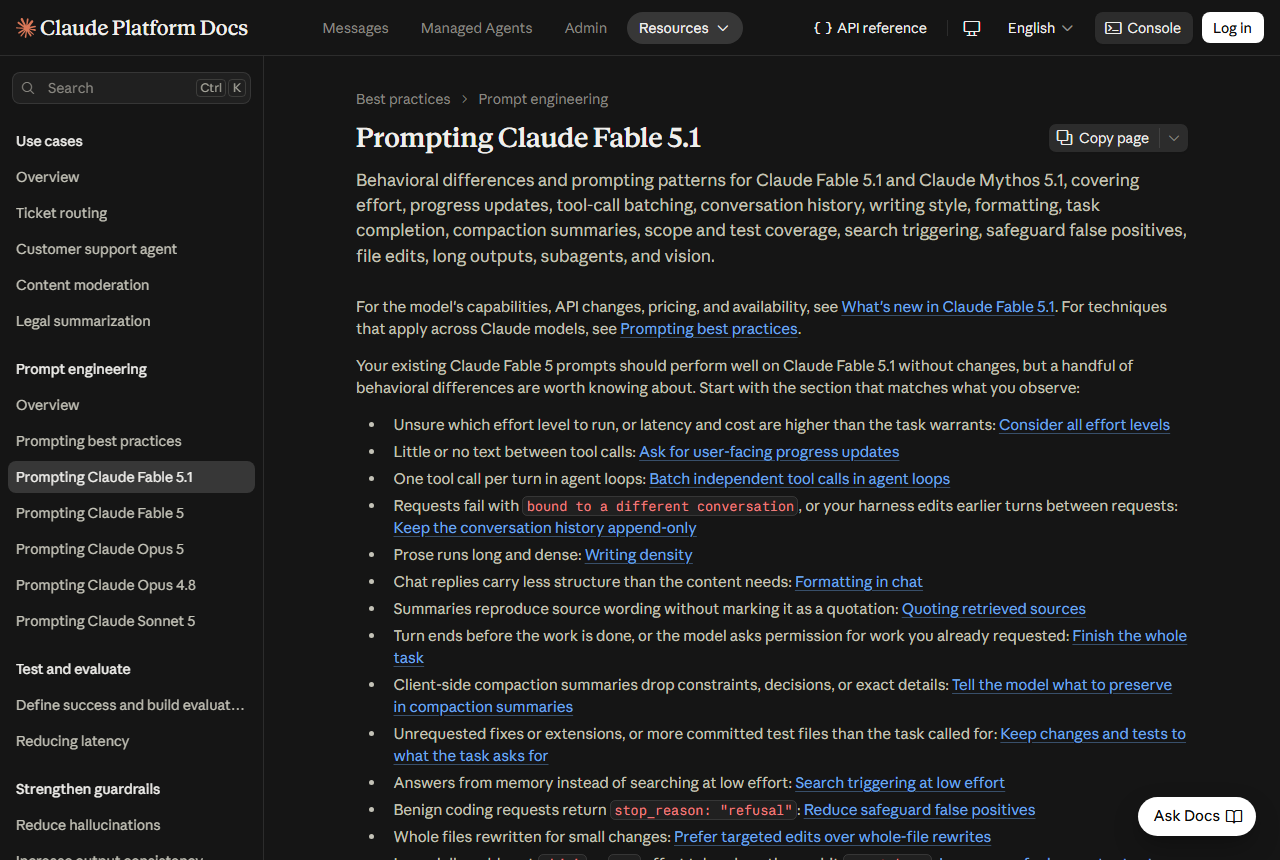1280x860 pixels.
Task: Open the Admin tab
Action: pos(586,28)
